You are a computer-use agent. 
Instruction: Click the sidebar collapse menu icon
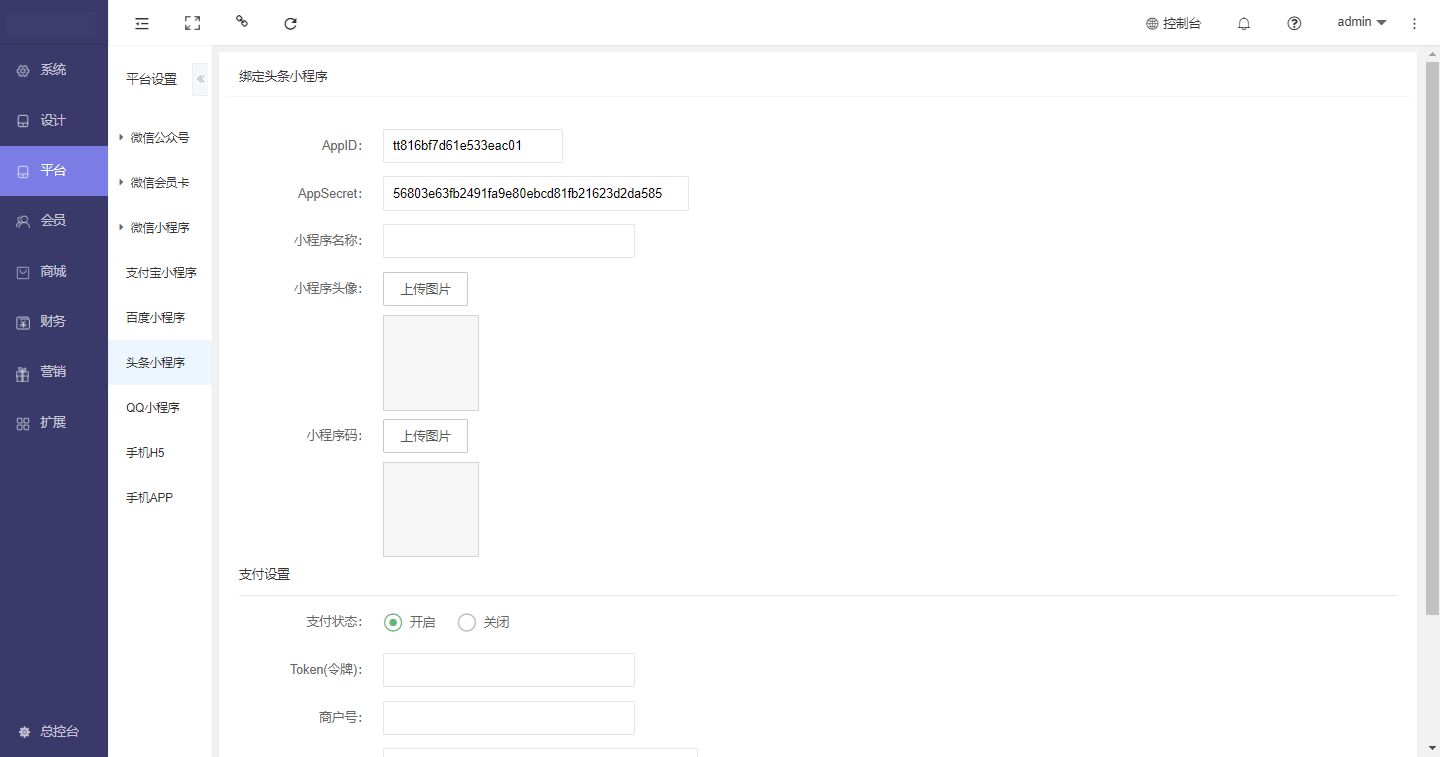[x=142, y=23]
